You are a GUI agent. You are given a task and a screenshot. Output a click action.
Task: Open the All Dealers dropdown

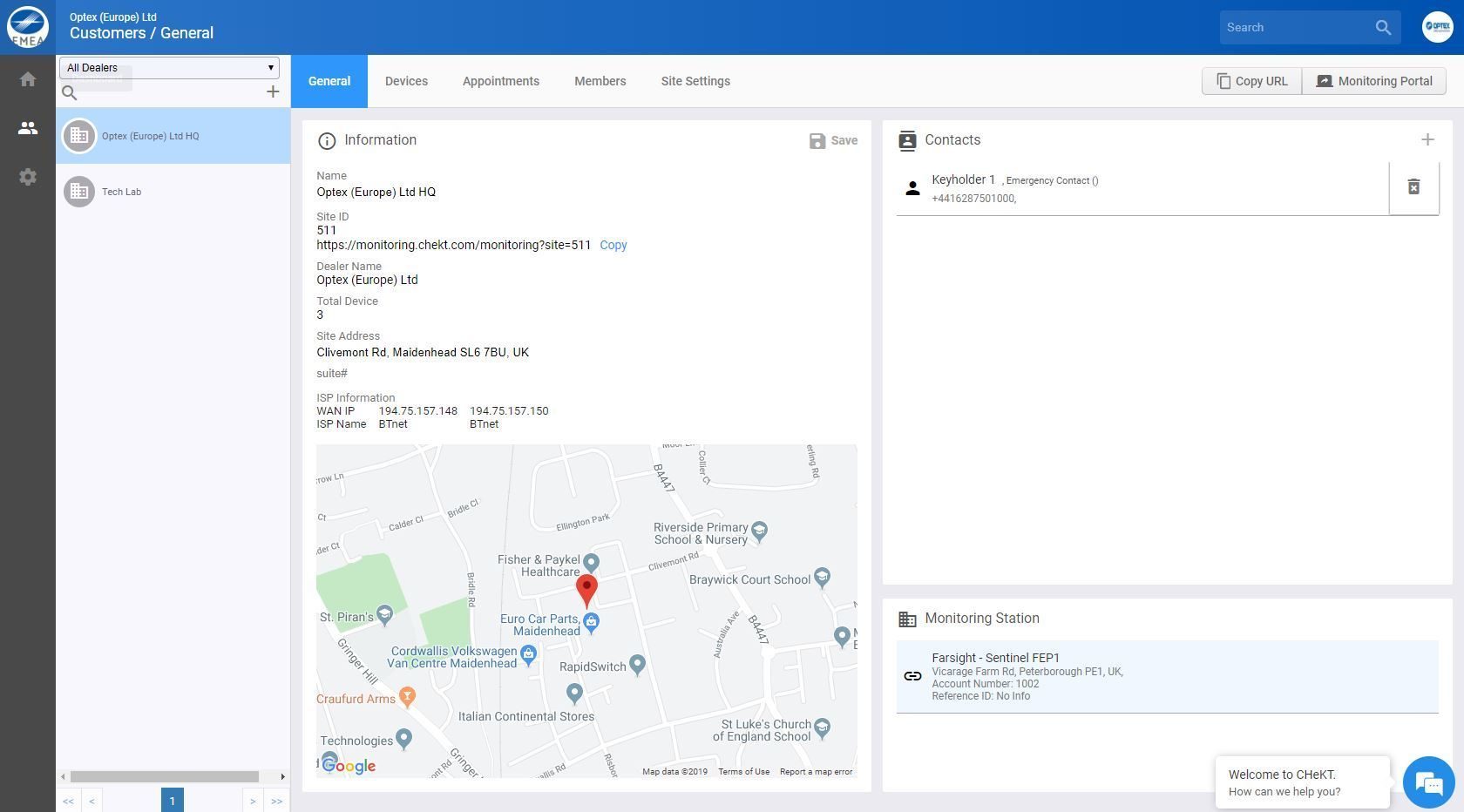(x=169, y=67)
